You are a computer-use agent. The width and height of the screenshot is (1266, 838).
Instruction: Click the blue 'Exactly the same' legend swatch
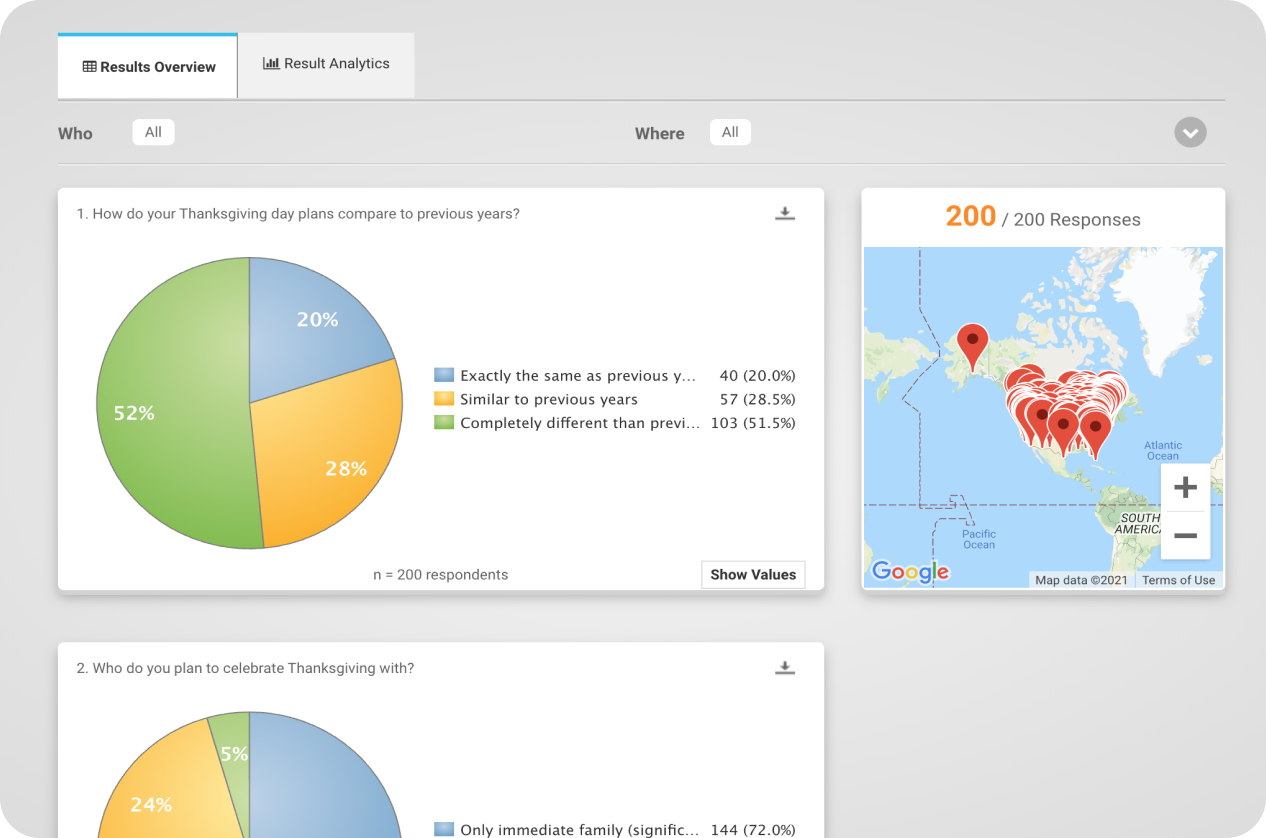click(x=444, y=376)
